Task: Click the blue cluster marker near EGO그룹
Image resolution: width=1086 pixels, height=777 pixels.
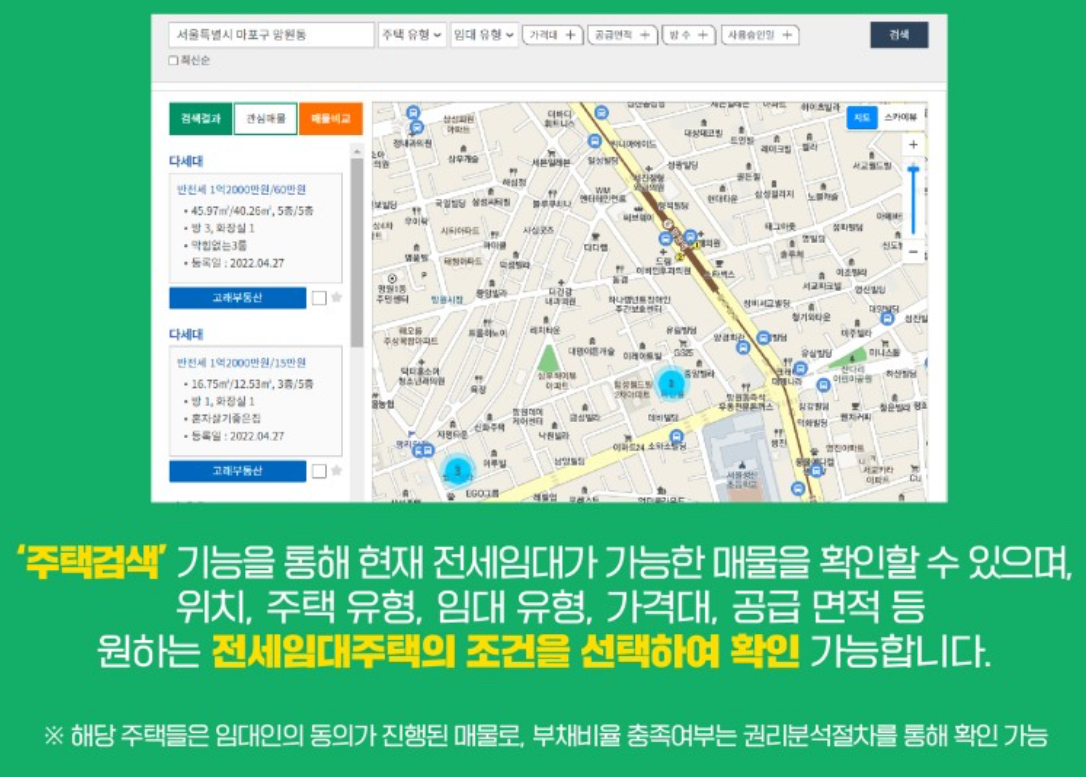Action: (x=457, y=472)
